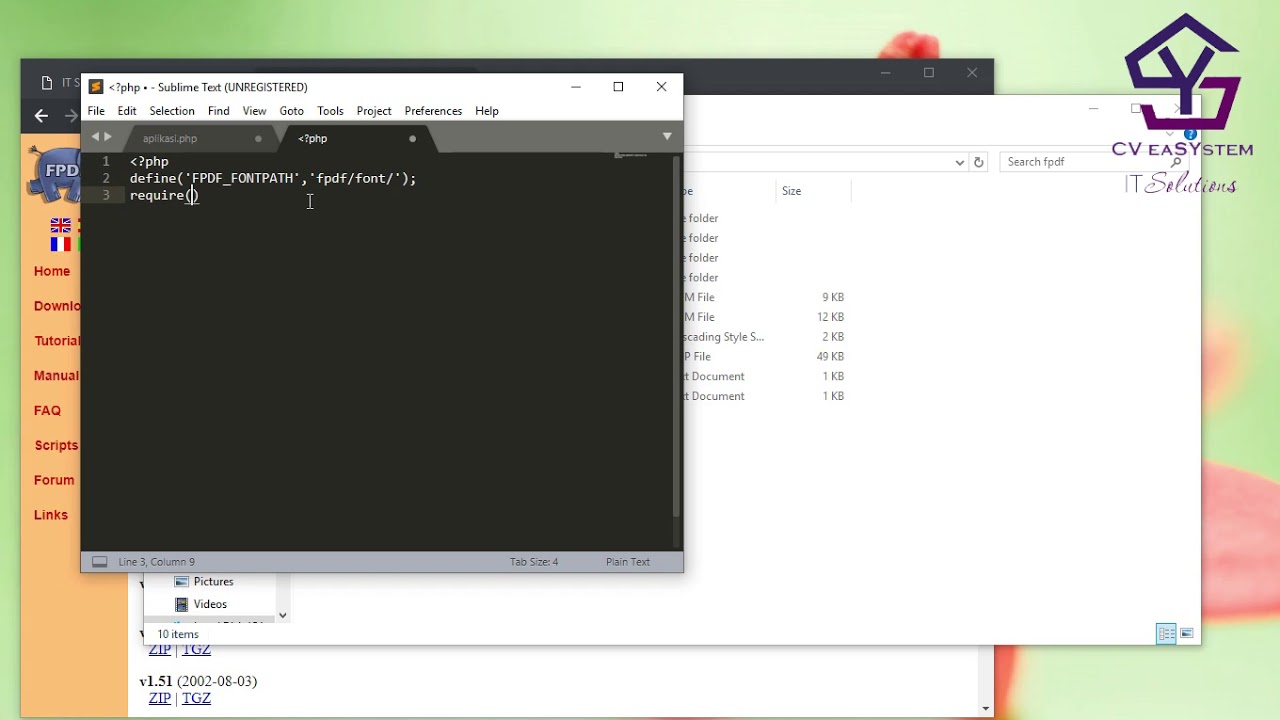Open the FAQ link on FPDF site
Viewport: 1280px width, 720px height.
(x=47, y=410)
